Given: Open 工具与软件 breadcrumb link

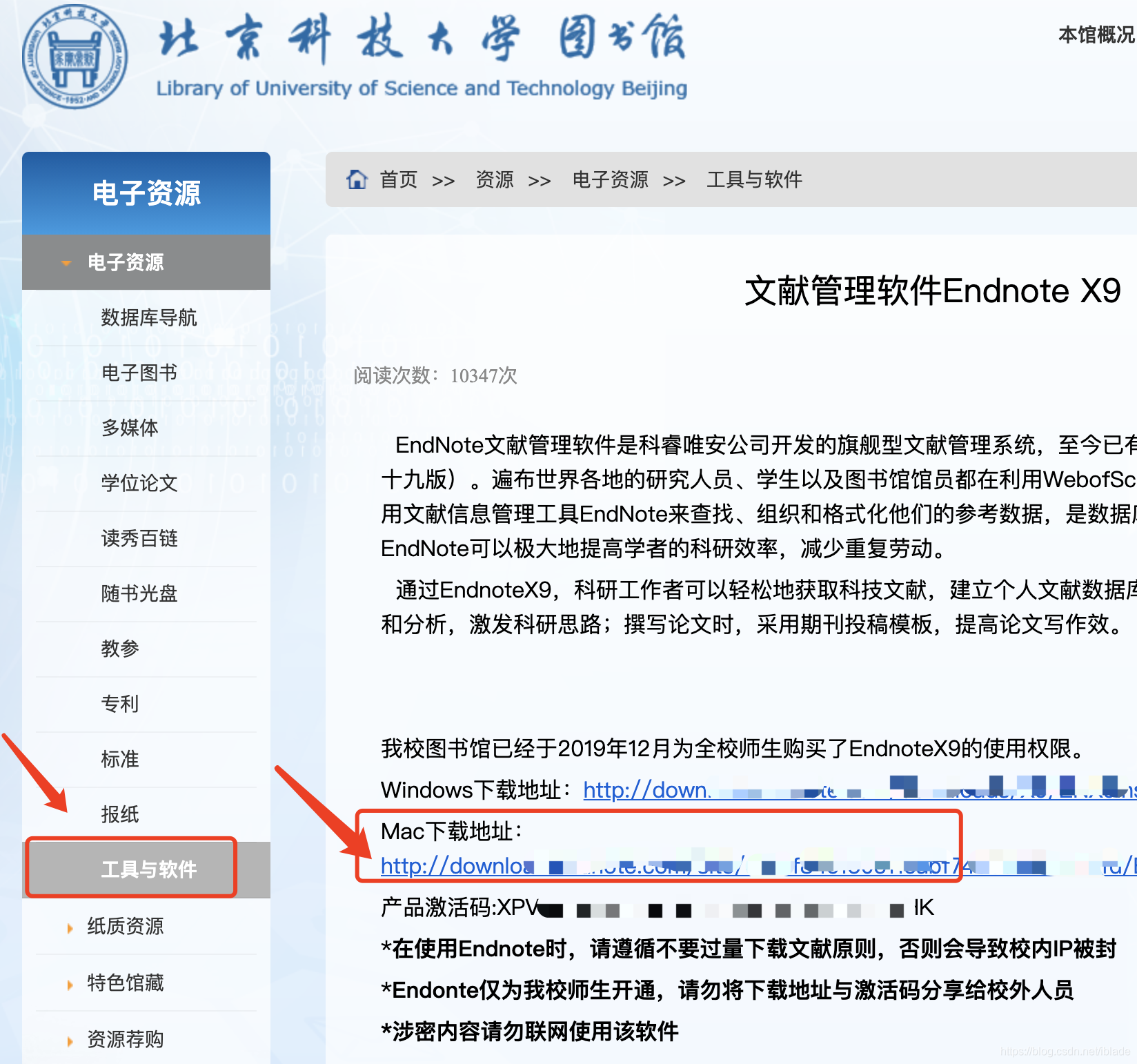Looking at the screenshot, I should click(x=754, y=179).
